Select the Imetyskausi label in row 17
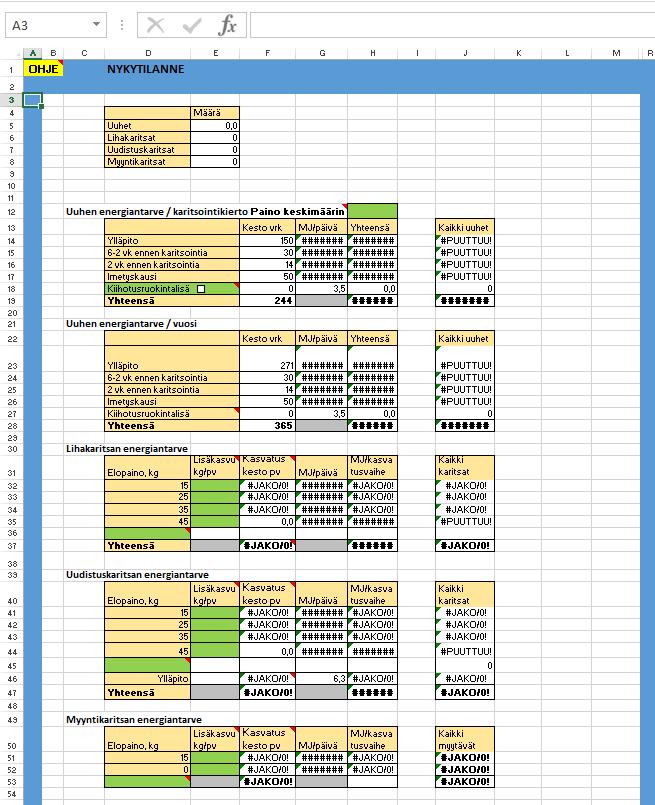This screenshot has height=805, width=655. click(x=172, y=277)
